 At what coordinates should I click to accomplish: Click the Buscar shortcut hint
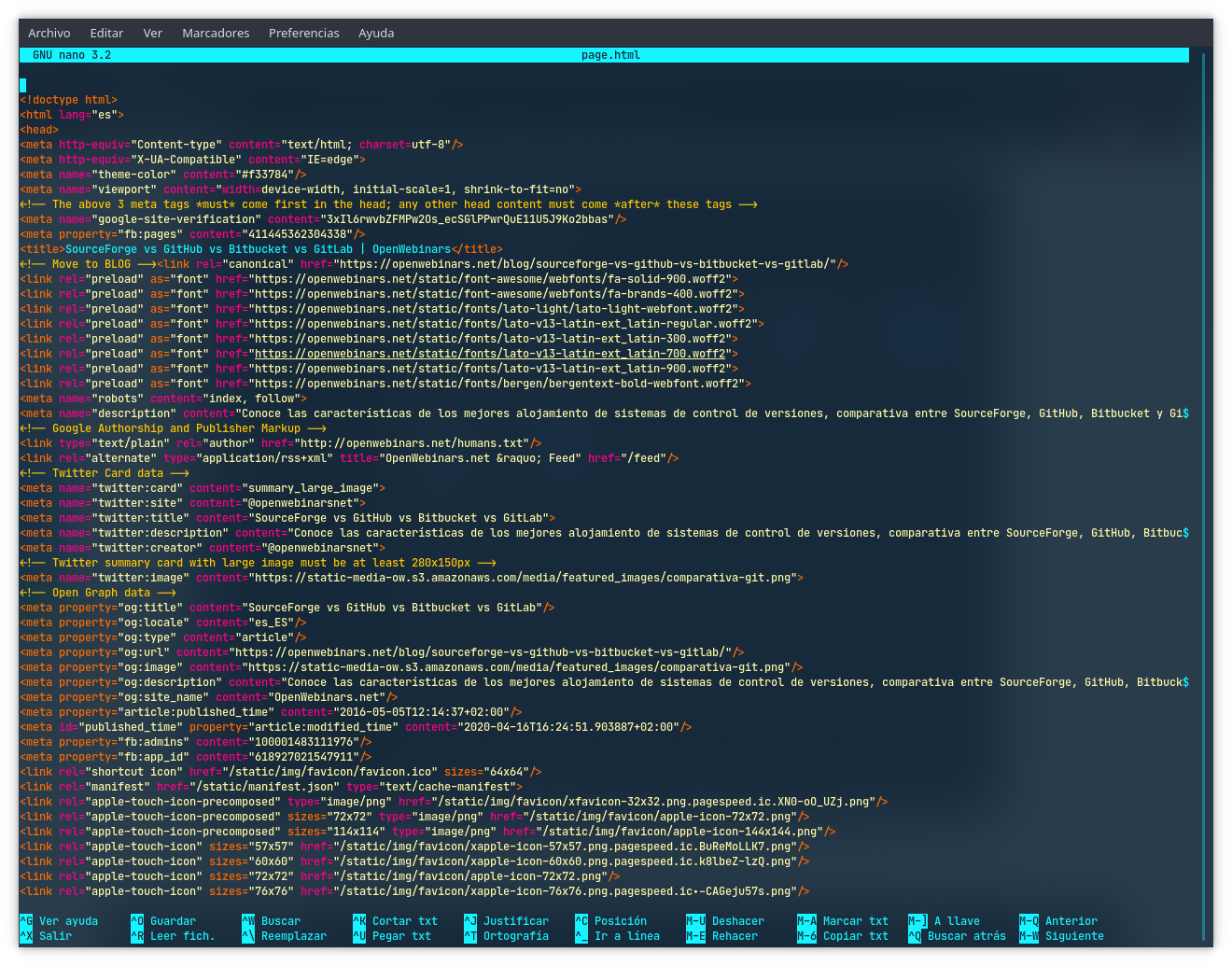pyautogui.click(x=271, y=921)
